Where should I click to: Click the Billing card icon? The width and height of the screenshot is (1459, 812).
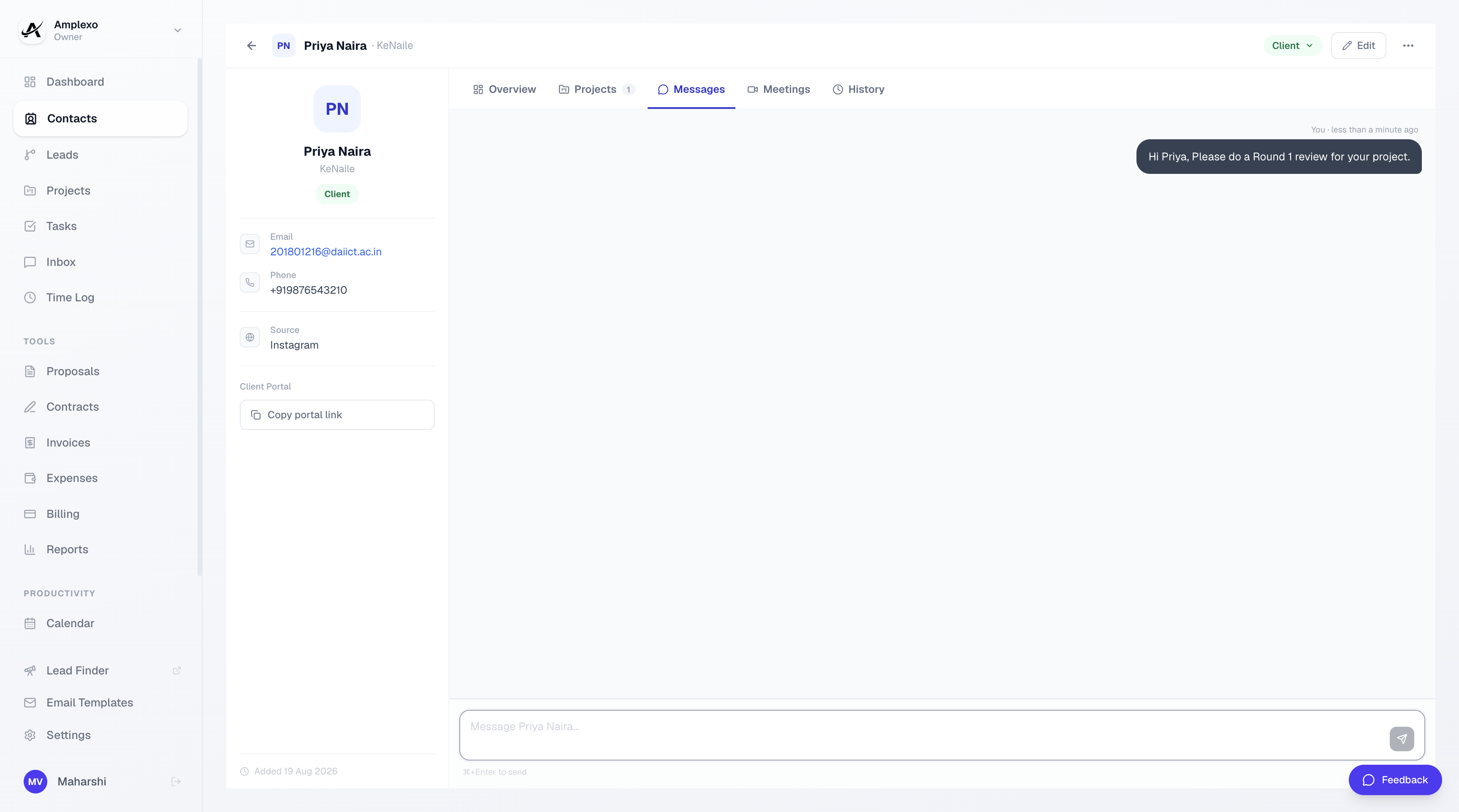tap(30, 514)
